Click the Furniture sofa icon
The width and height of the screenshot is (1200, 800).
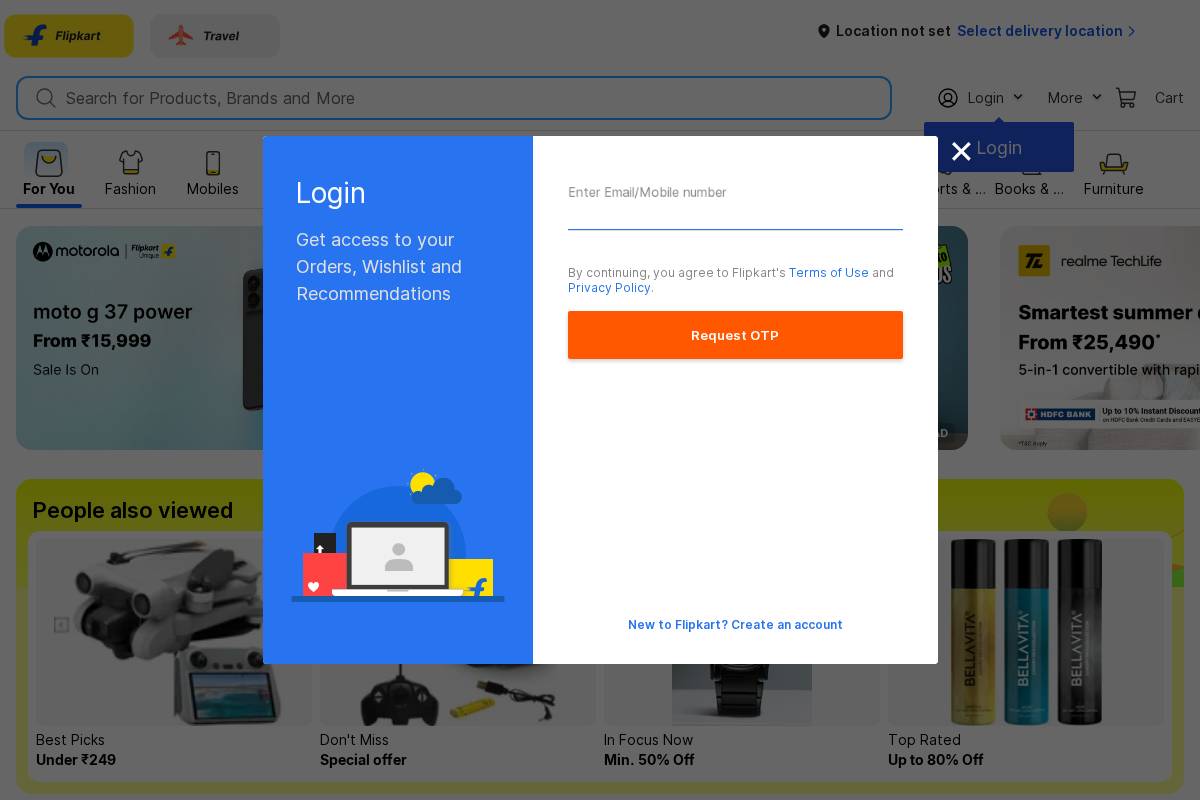[x=1113, y=163]
